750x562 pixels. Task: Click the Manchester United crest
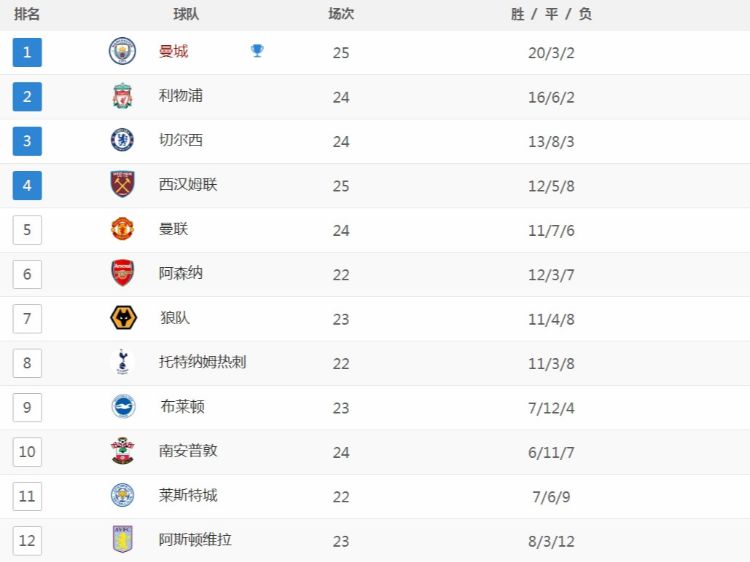coord(122,229)
